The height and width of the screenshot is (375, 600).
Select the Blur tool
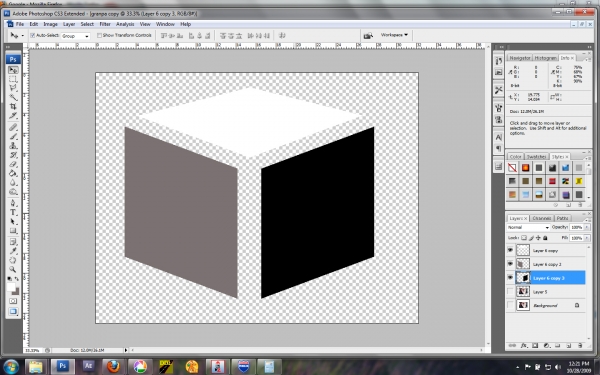tap(13, 182)
